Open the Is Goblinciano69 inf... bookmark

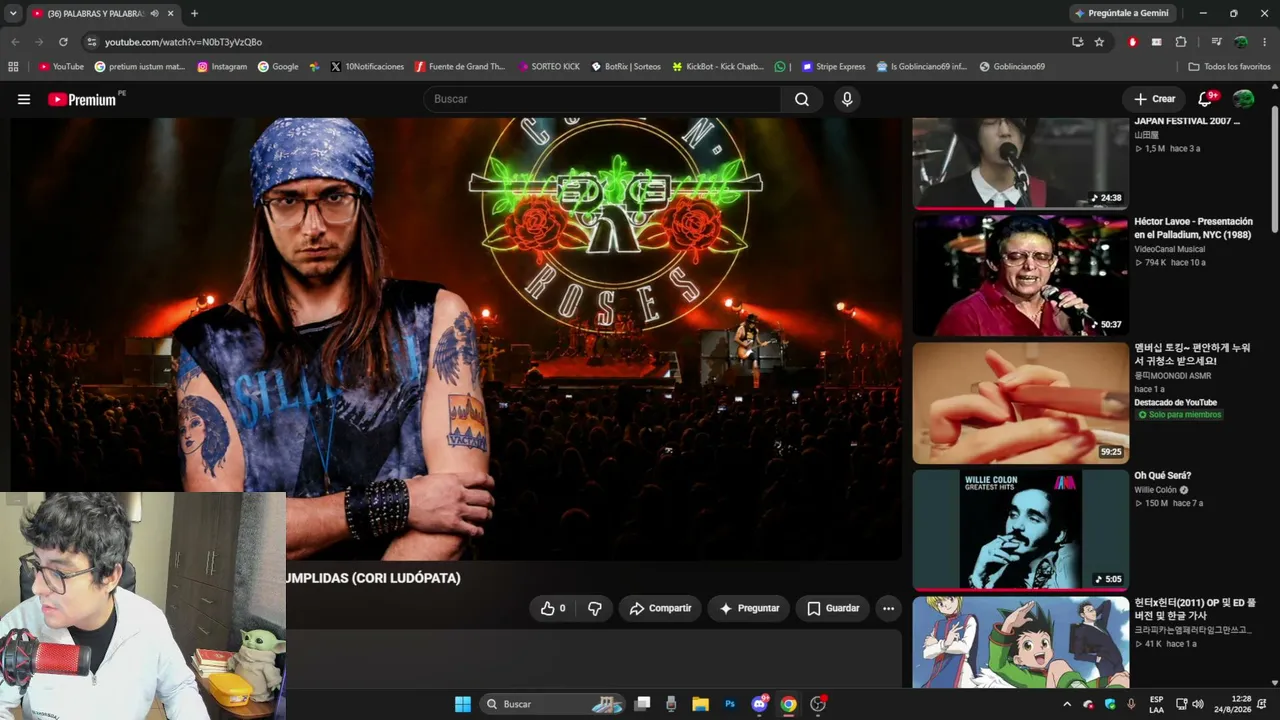click(x=921, y=67)
